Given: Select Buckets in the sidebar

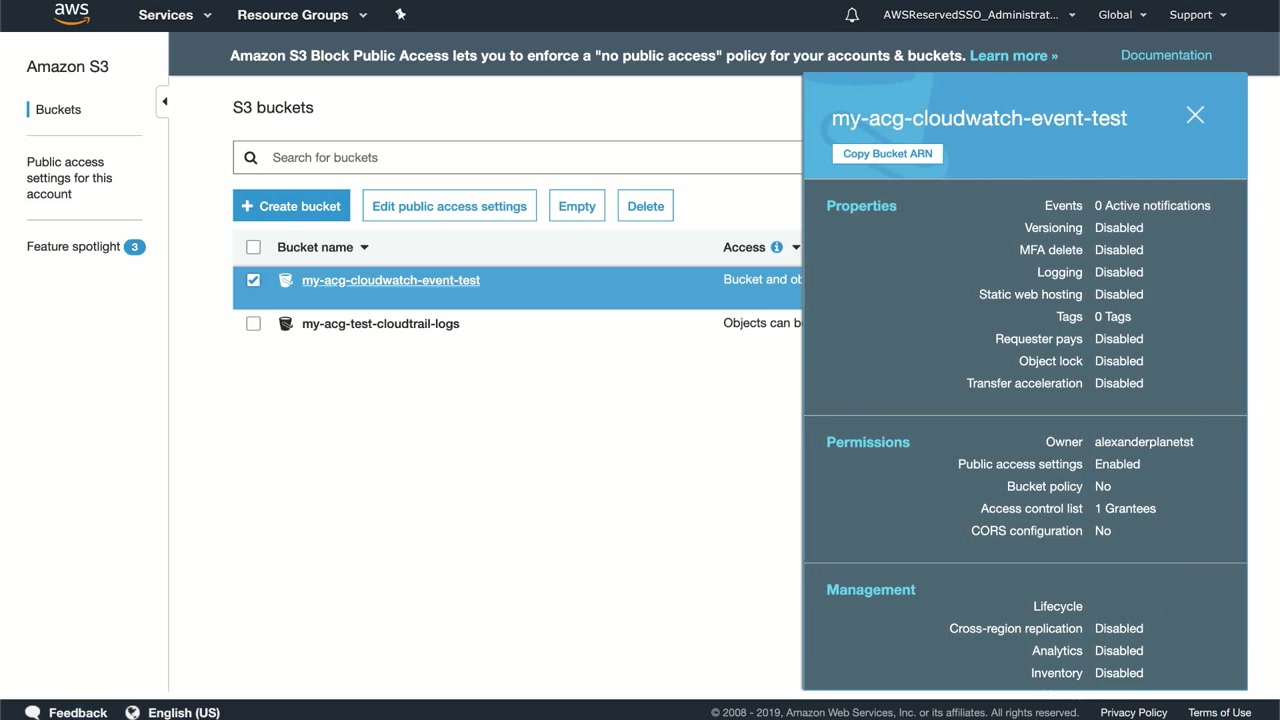Looking at the screenshot, I should 58,110.
